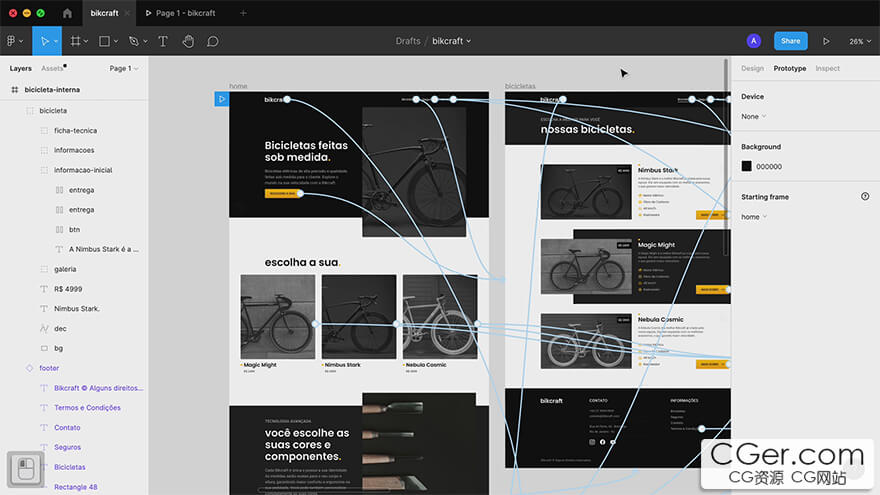Switch to the Assets tab
The width and height of the screenshot is (880, 495).
point(52,68)
